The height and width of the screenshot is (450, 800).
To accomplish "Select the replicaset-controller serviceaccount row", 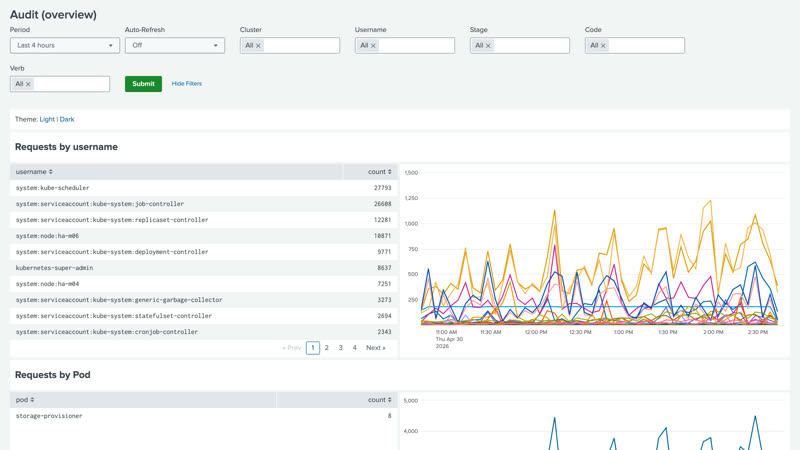I will pos(204,220).
